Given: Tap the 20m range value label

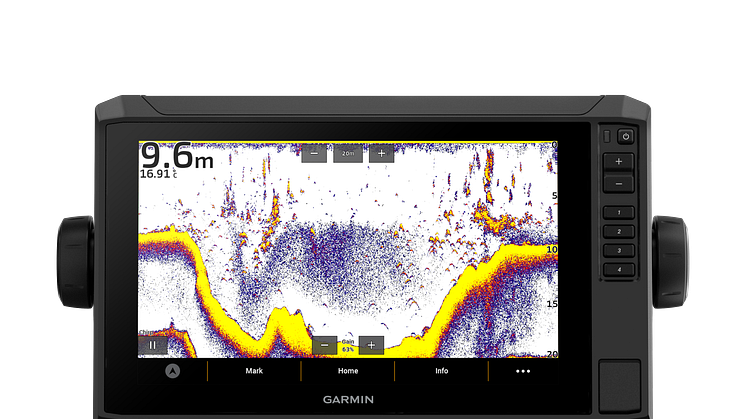Looking at the screenshot, I should 348,154.
